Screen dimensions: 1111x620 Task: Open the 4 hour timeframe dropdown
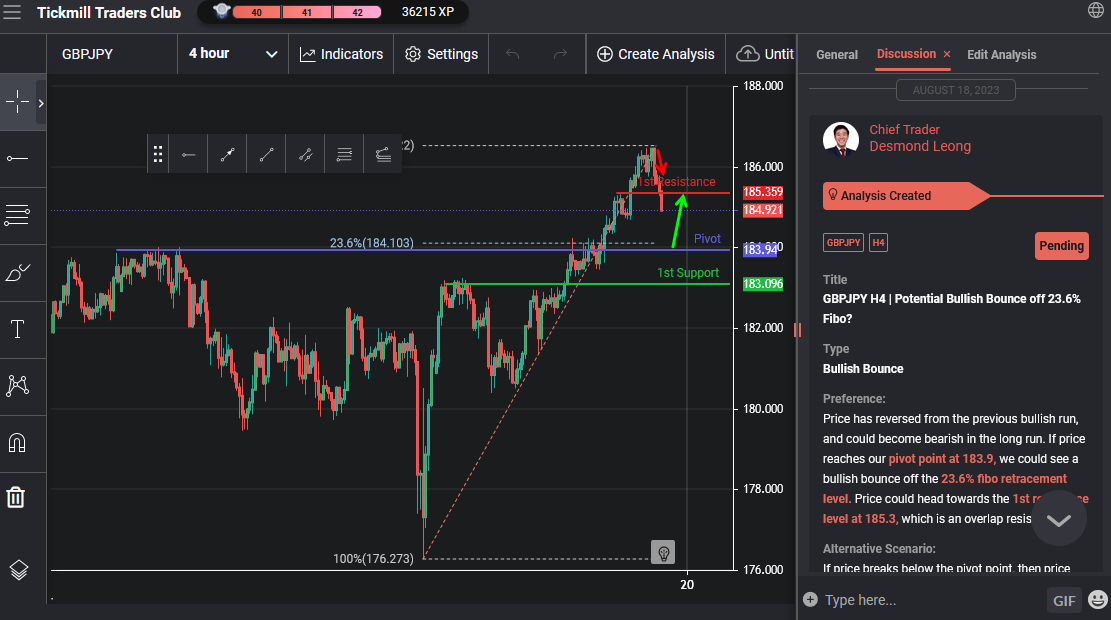click(x=232, y=54)
